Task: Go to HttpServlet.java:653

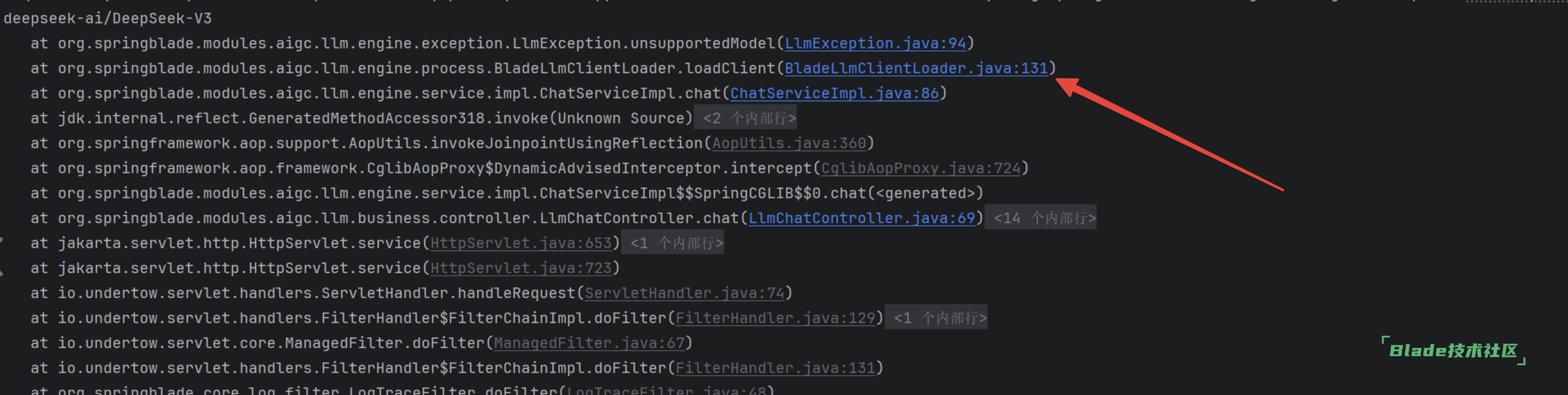Action: tap(520, 243)
